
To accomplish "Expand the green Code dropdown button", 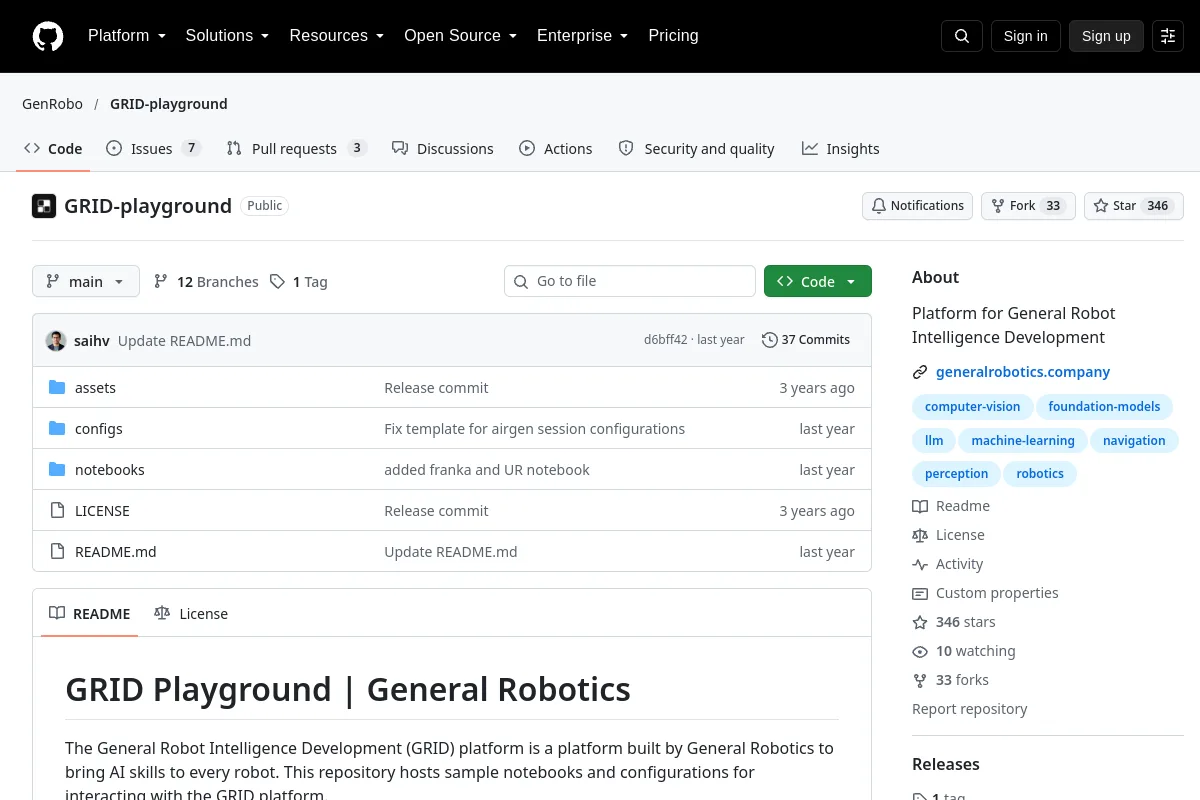I will [x=818, y=282].
